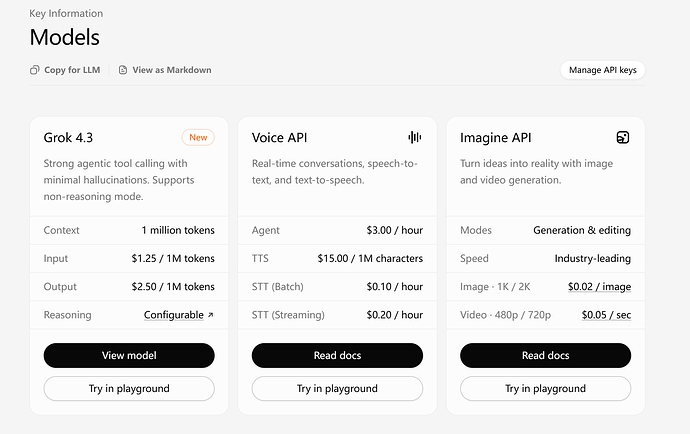
Task: Click the Imagine API card title
Action: coord(495,138)
